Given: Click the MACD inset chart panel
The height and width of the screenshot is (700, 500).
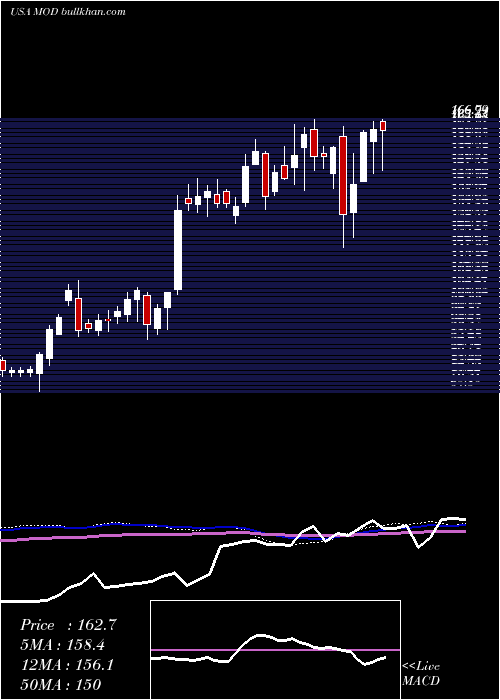Looking at the screenshot, I should [x=275, y=650].
